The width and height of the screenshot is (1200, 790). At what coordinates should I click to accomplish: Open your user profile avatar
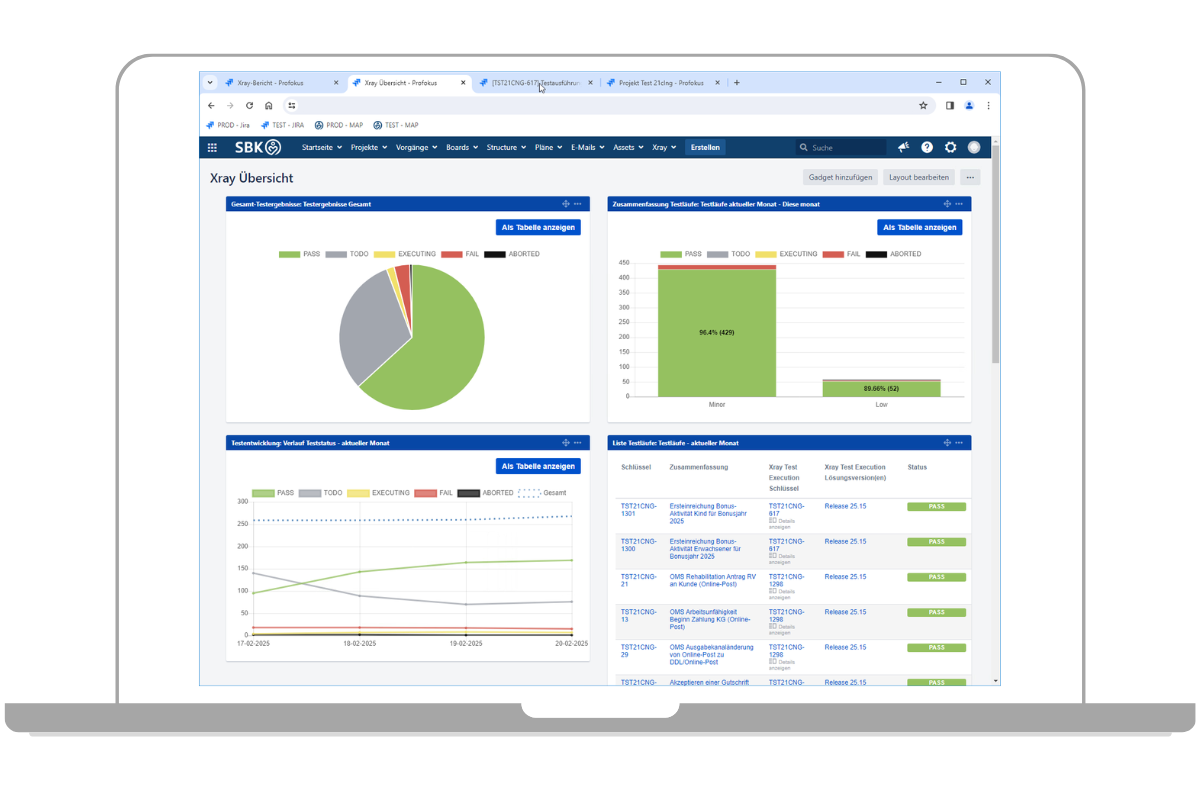click(x=974, y=147)
